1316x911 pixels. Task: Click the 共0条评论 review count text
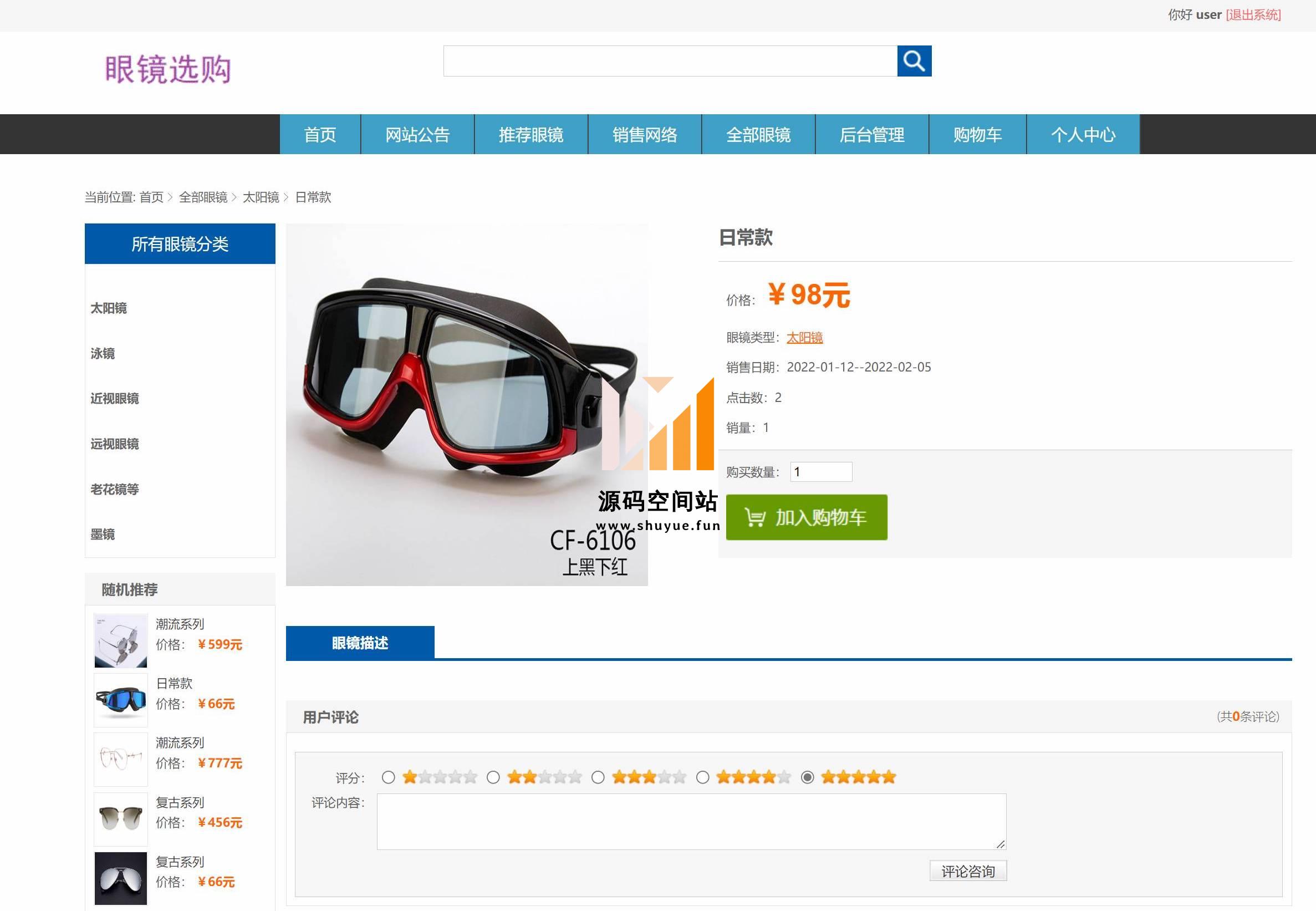pos(1248,716)
